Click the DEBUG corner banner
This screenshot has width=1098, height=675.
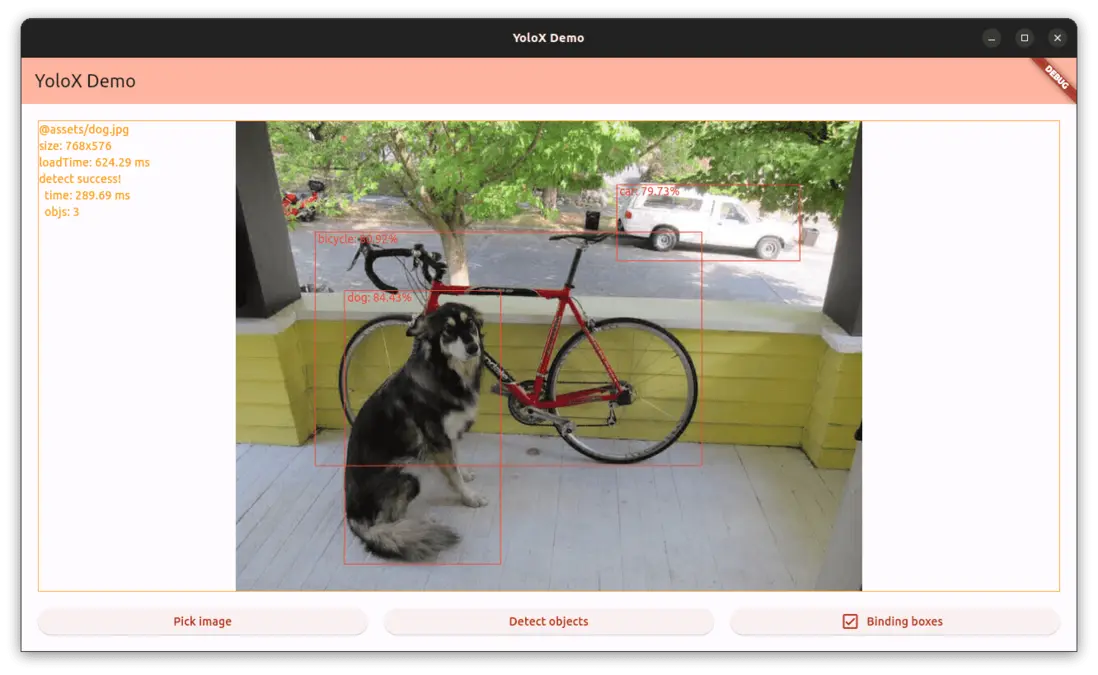tap(1057, 77)
